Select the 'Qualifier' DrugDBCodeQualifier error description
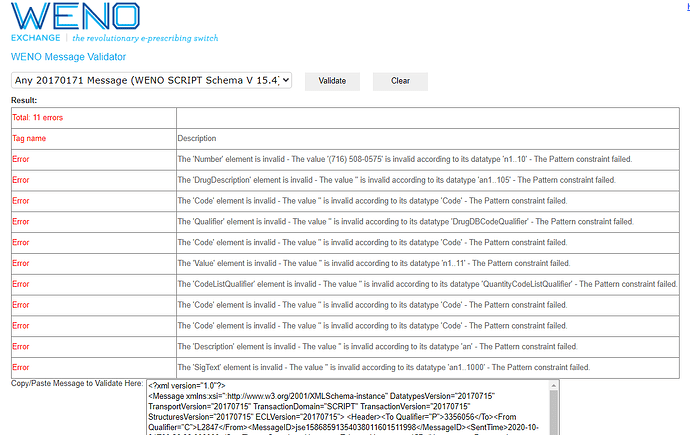The width and height of the screenshot is (690, 435). tap(406, 222)
